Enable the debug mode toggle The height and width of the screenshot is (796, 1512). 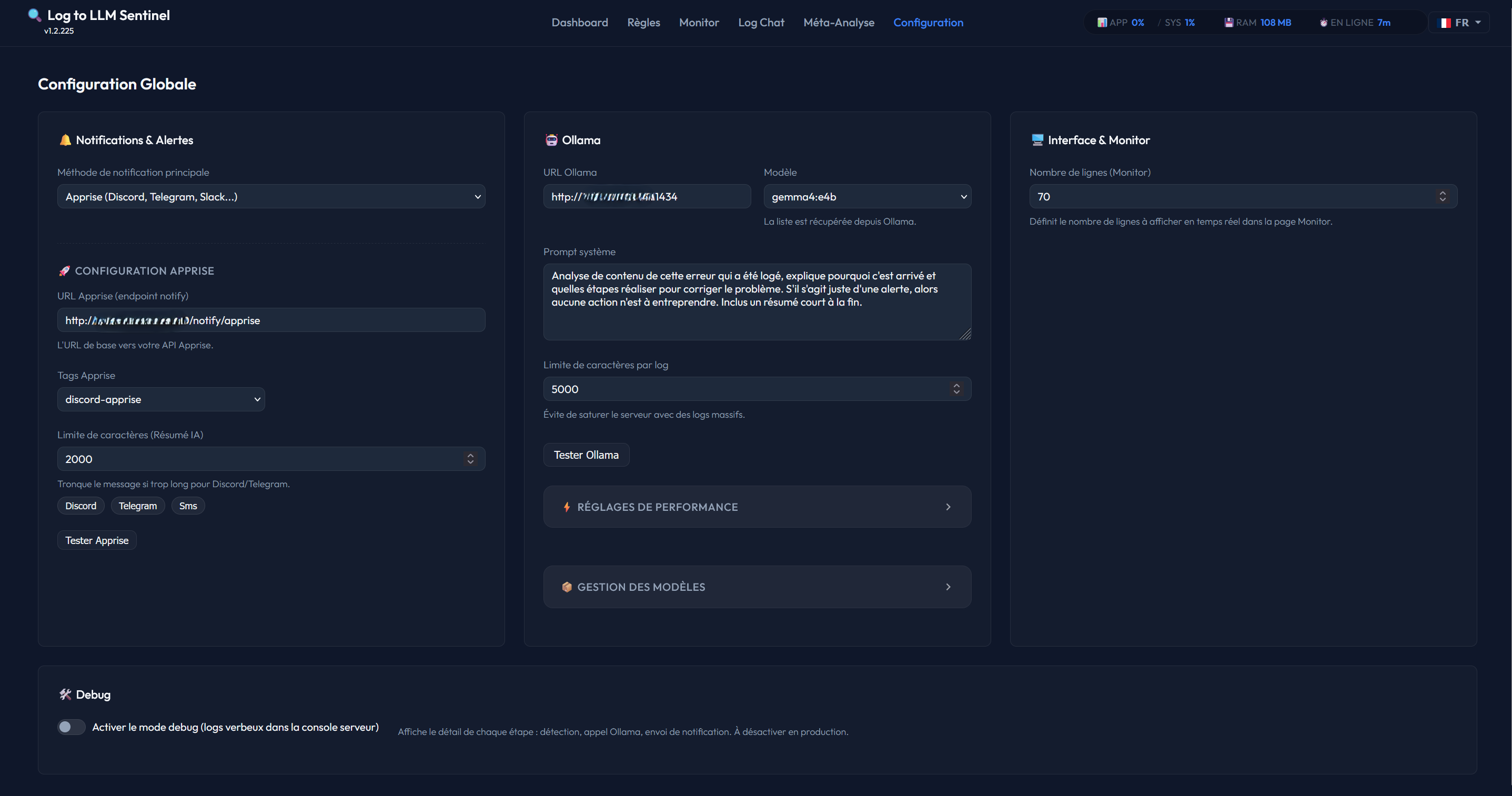click(71, 727)
